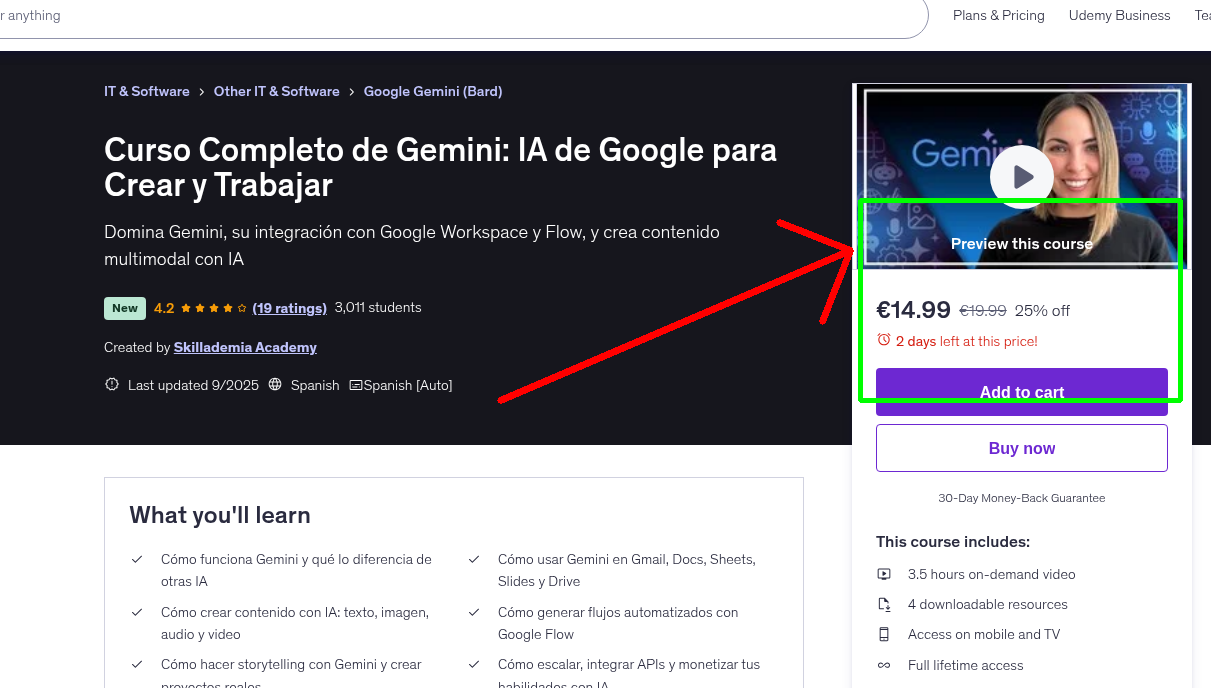Click the Add to cart button
The image size is (1211, 688).
coord(1021,392)
